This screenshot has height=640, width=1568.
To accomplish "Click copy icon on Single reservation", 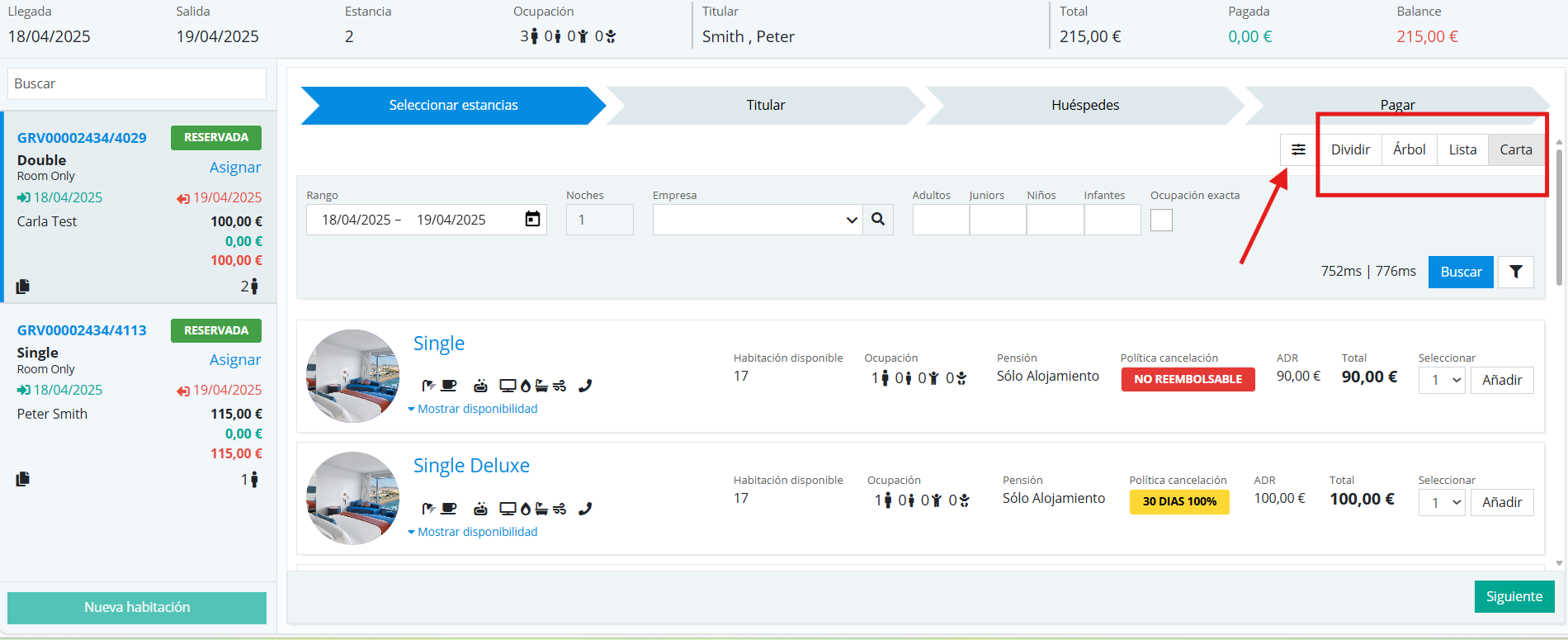I will (x=23, y=479).
